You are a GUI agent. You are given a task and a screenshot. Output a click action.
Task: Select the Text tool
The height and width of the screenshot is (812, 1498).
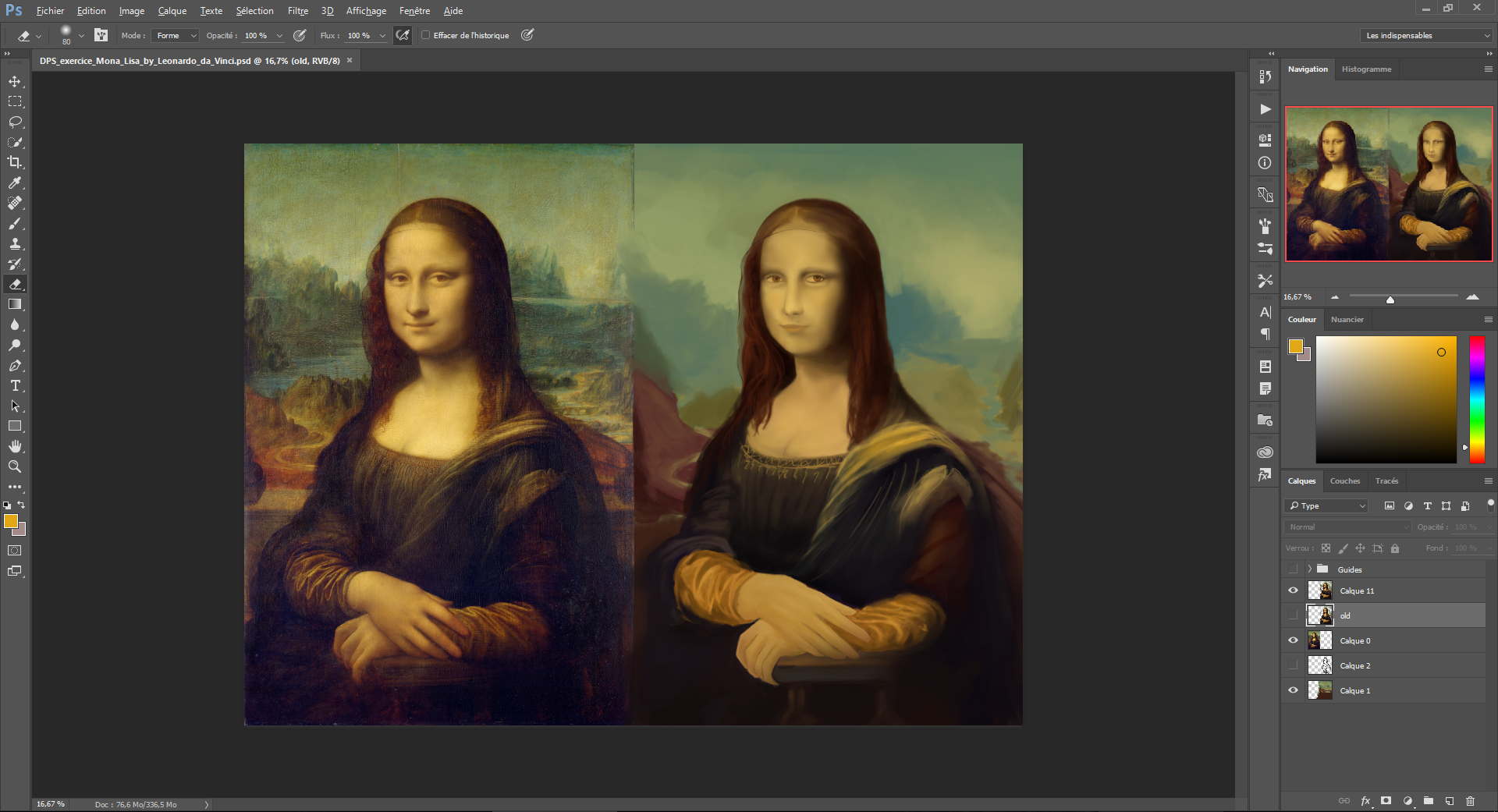pyautogui.click(x=15, y=386)
